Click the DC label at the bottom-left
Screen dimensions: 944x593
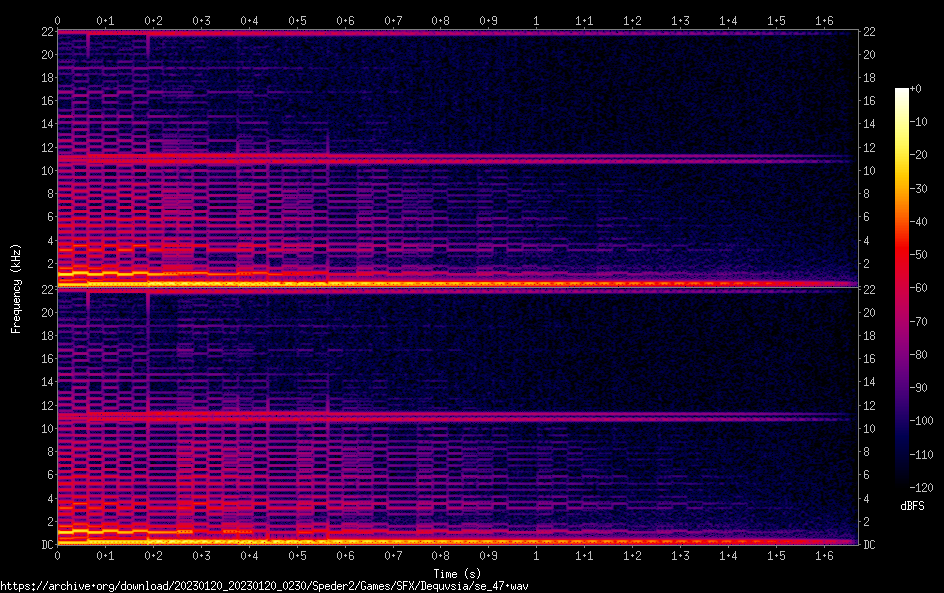[x=46, y=544]
